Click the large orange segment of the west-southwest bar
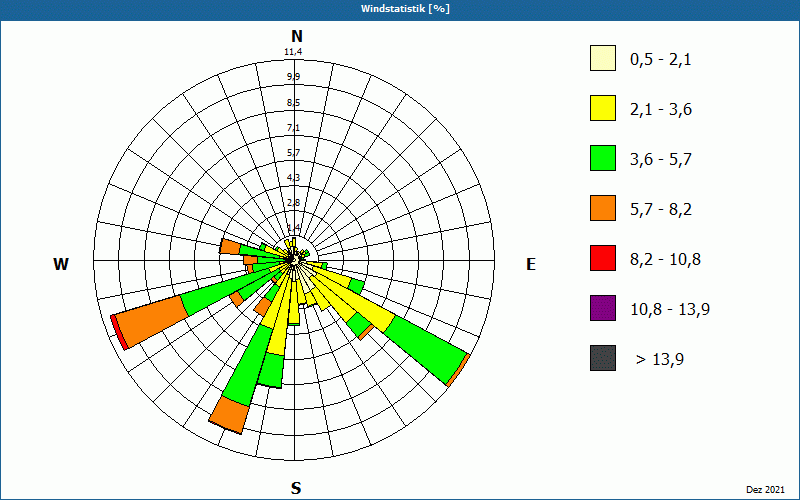 click(151, 321)
